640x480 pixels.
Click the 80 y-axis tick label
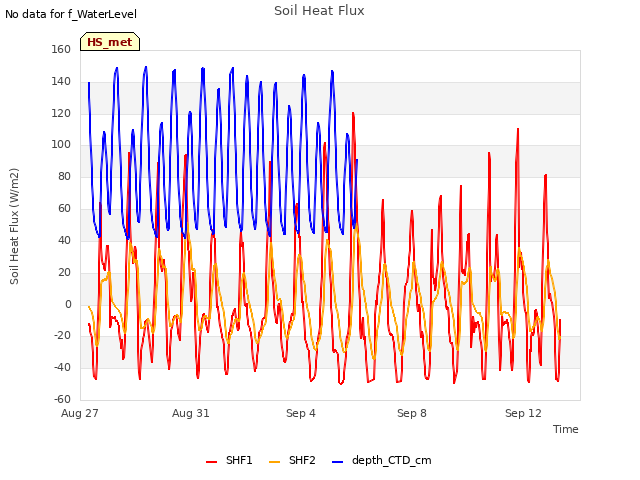(64, 176)
